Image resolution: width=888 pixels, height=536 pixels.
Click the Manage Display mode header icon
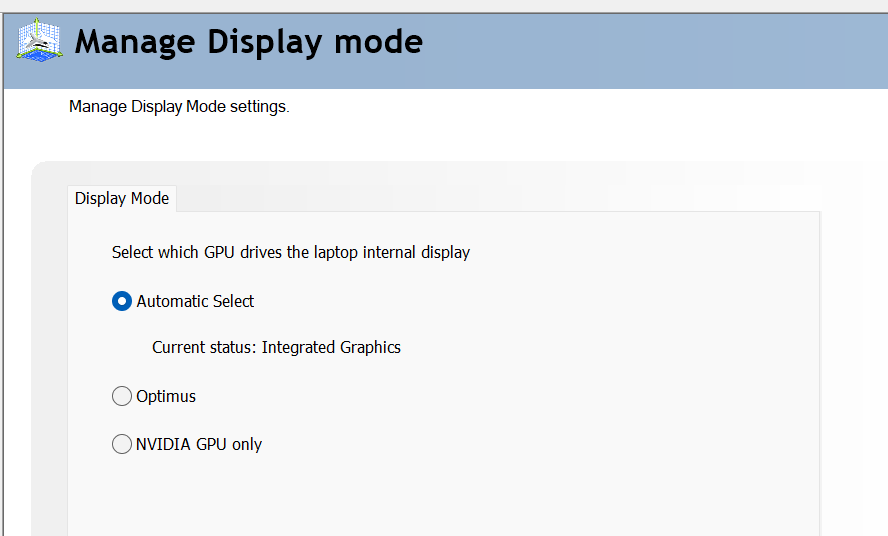tap(40, 41)
